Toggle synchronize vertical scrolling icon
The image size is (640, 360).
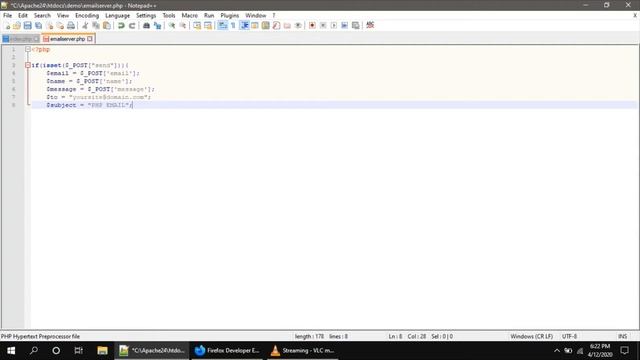click(197, 26)
